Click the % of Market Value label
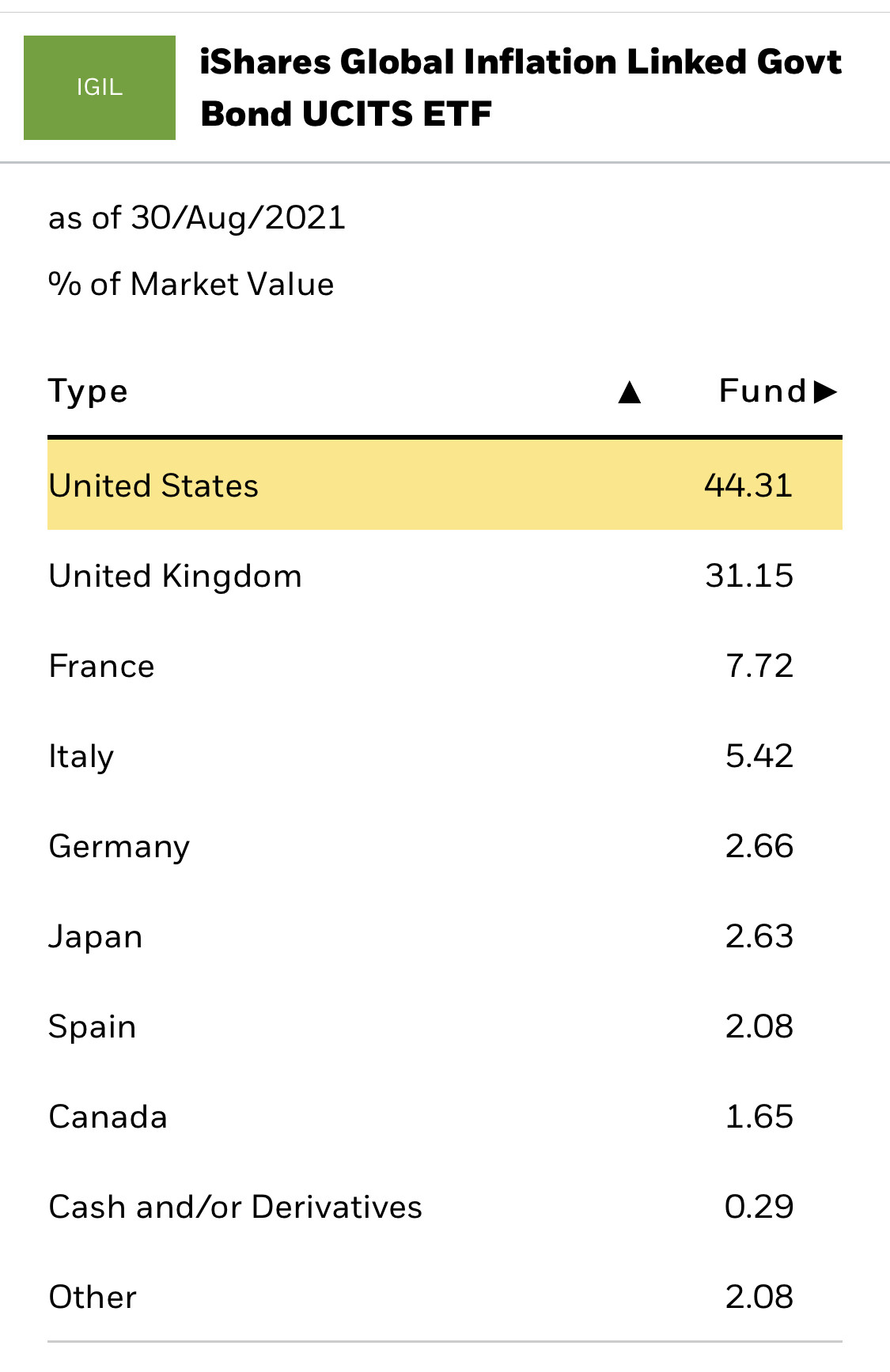This screenshot has width=890, height=1372. pyautogui.click(x=191, y=285)
